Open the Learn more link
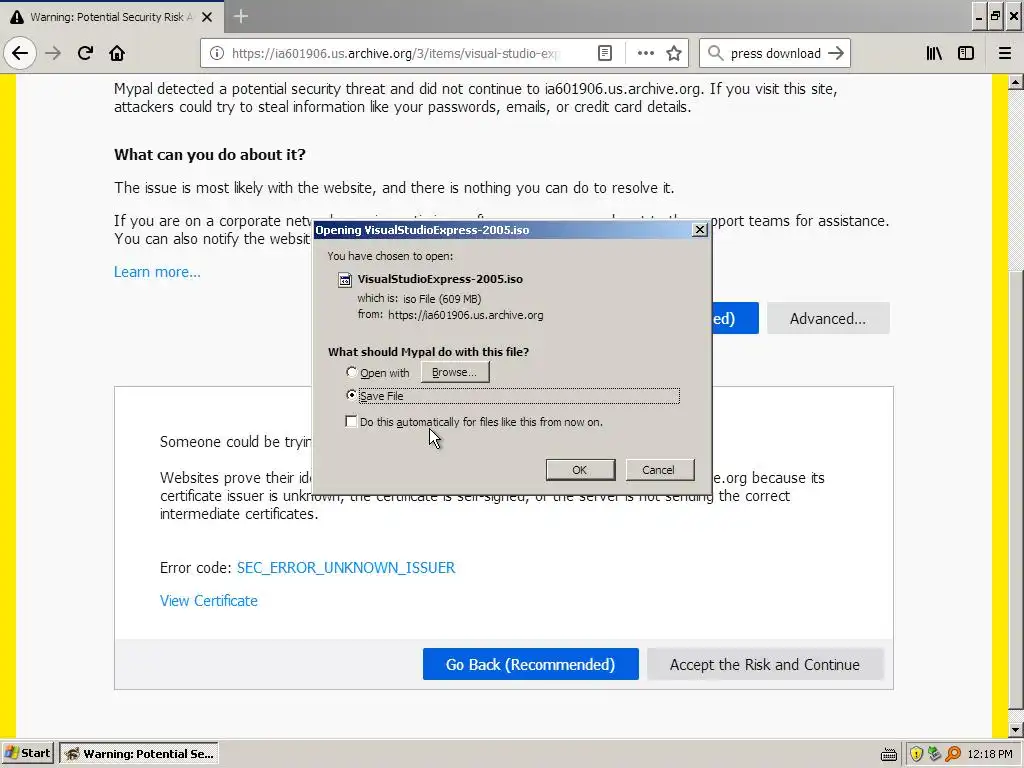Viewport: 1024px width, 768px height. [x=157, y=272]
